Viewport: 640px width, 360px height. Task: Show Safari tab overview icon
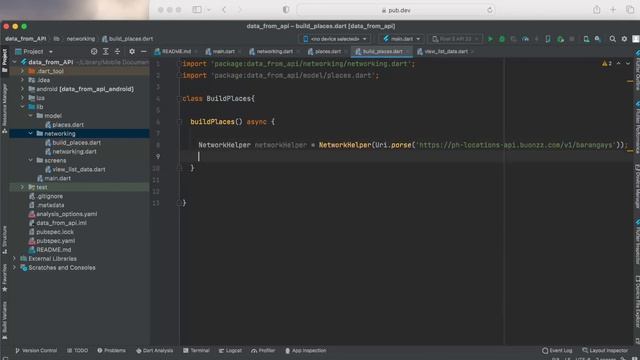point(630,9)
